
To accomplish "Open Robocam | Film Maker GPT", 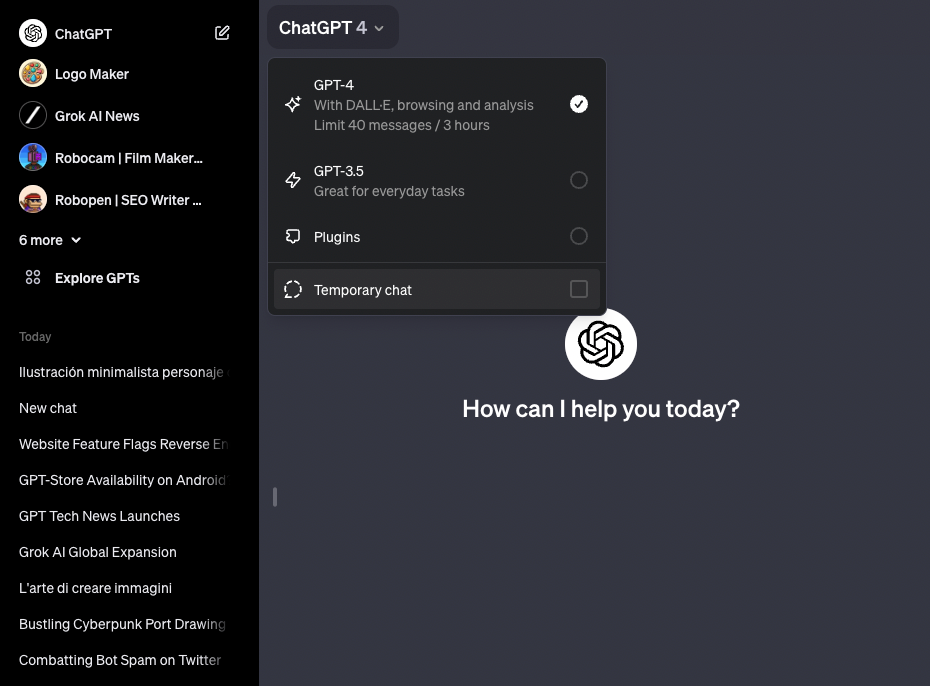I will 129,158.
